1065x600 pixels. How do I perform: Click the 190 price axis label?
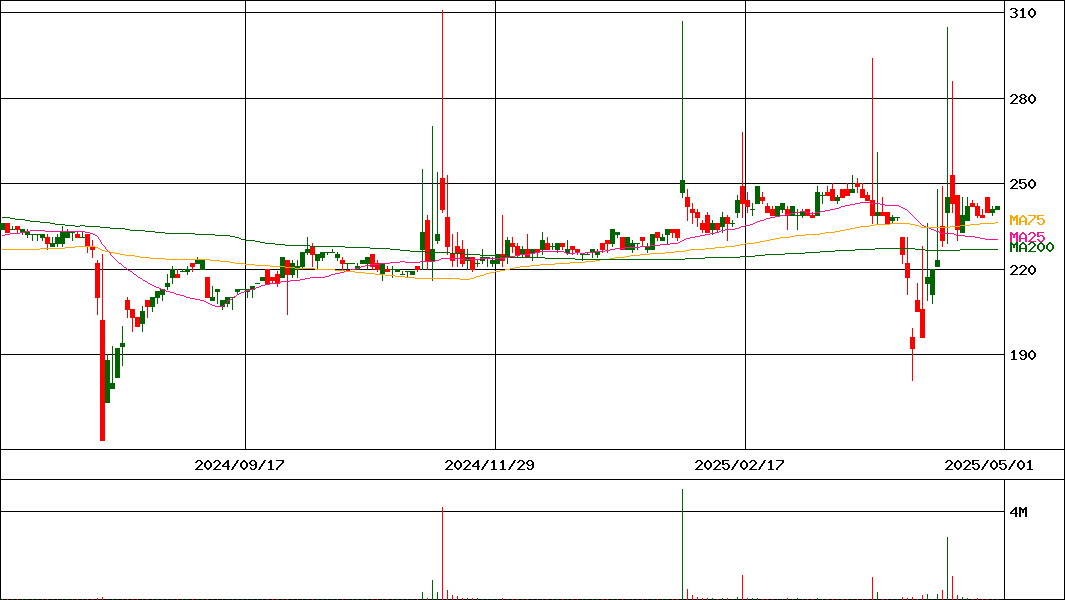pos(1023,355)
